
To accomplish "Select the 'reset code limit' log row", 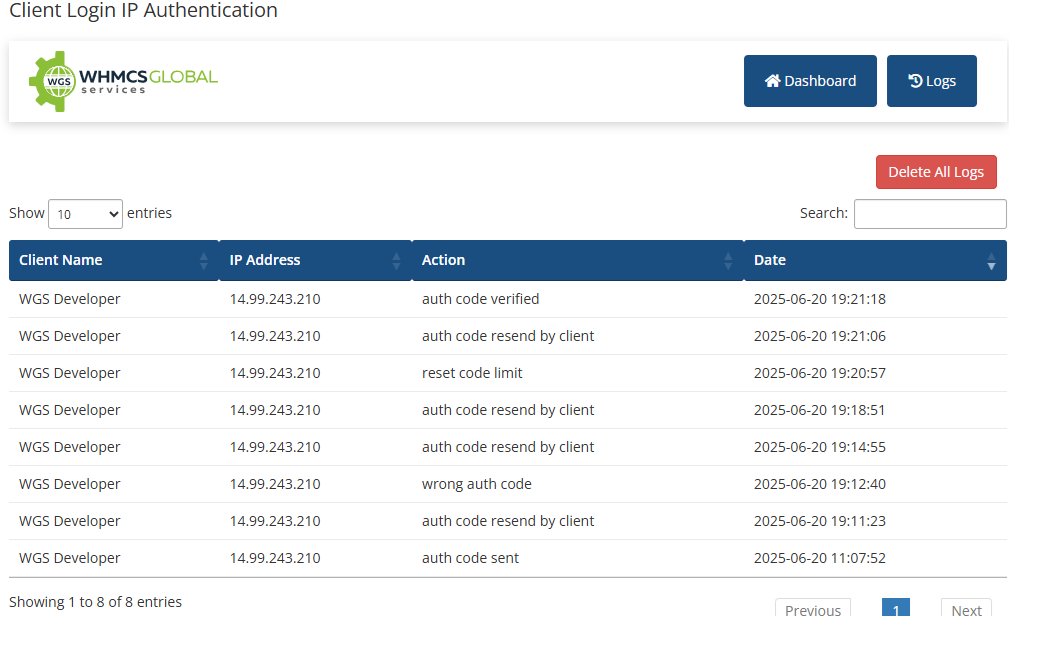I will point(472,373).
